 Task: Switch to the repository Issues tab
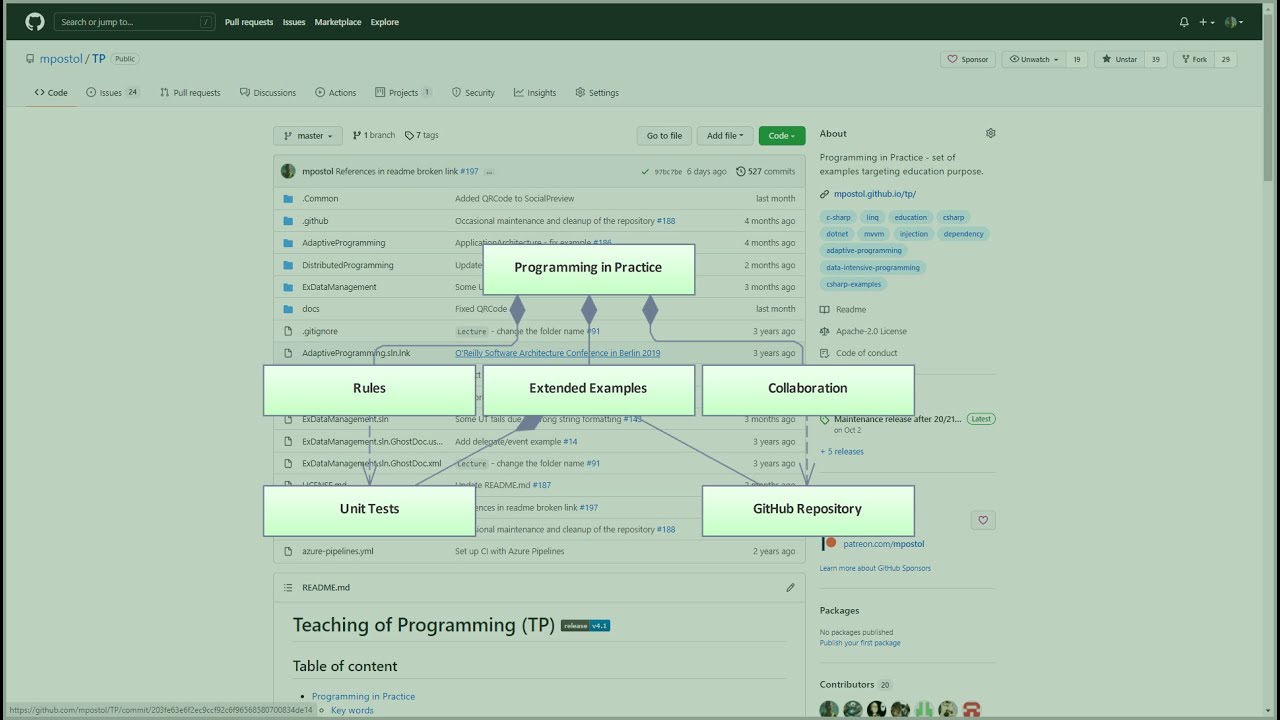112,93
